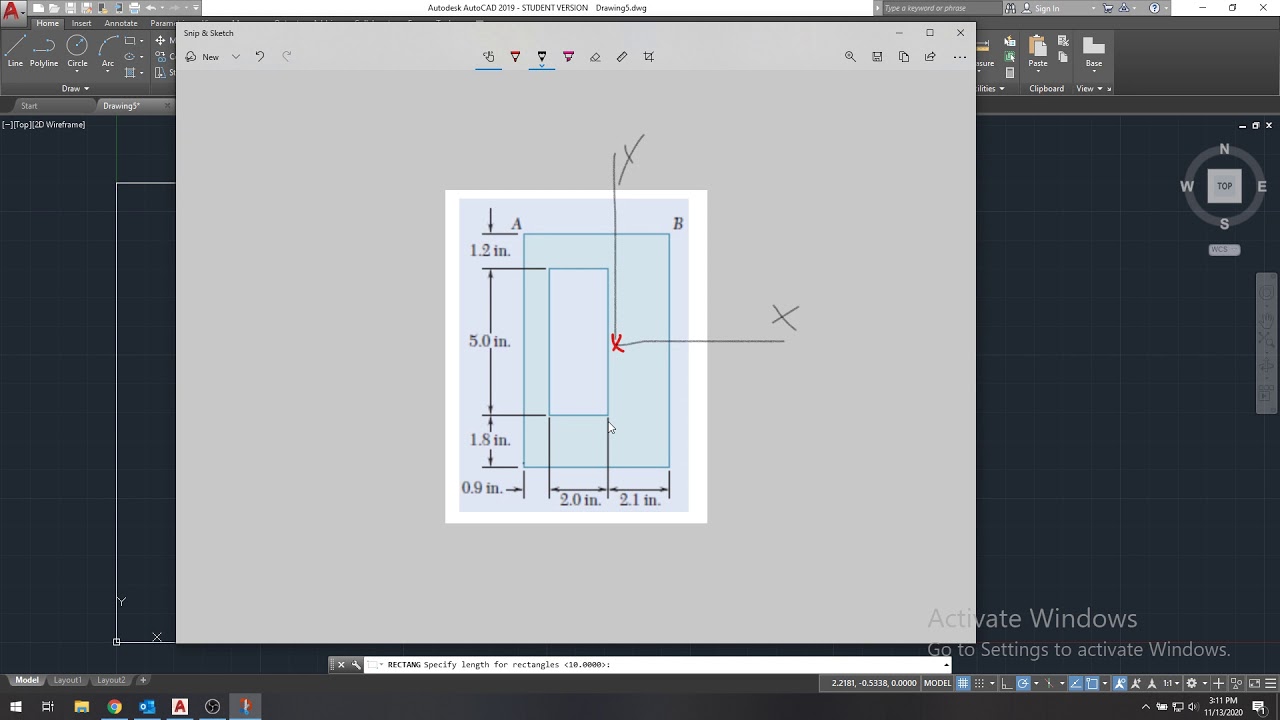Open the Circle tool options arrow
Screen dimensions: 1280x720
(x=77, y=71)
